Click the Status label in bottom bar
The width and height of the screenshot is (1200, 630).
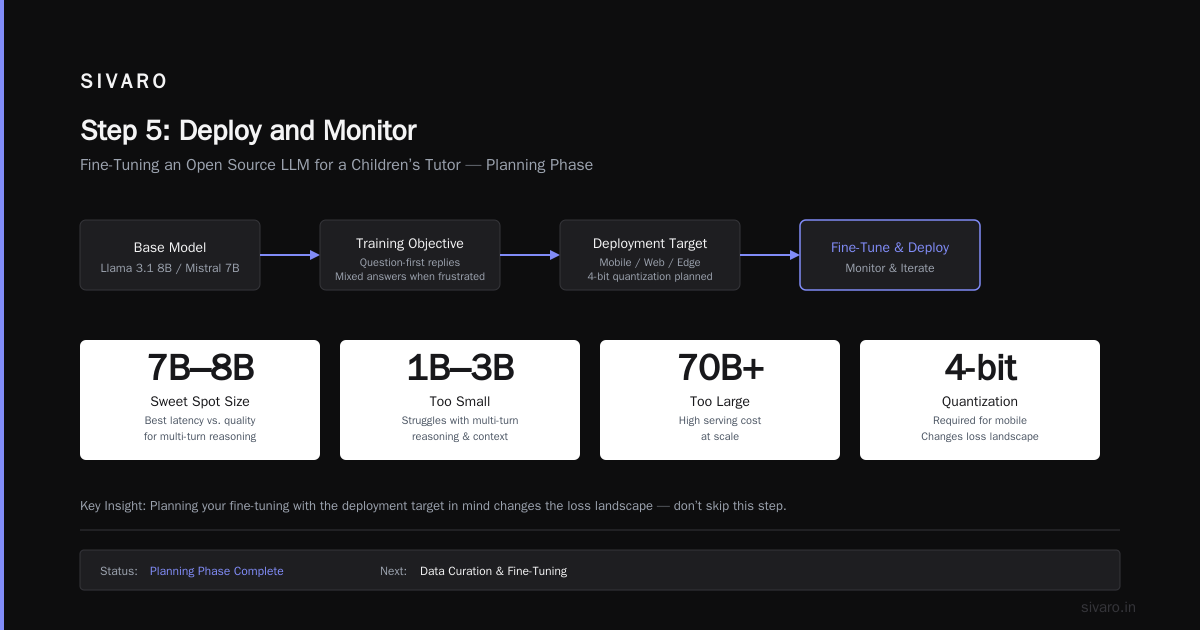[x=119, y=571]
